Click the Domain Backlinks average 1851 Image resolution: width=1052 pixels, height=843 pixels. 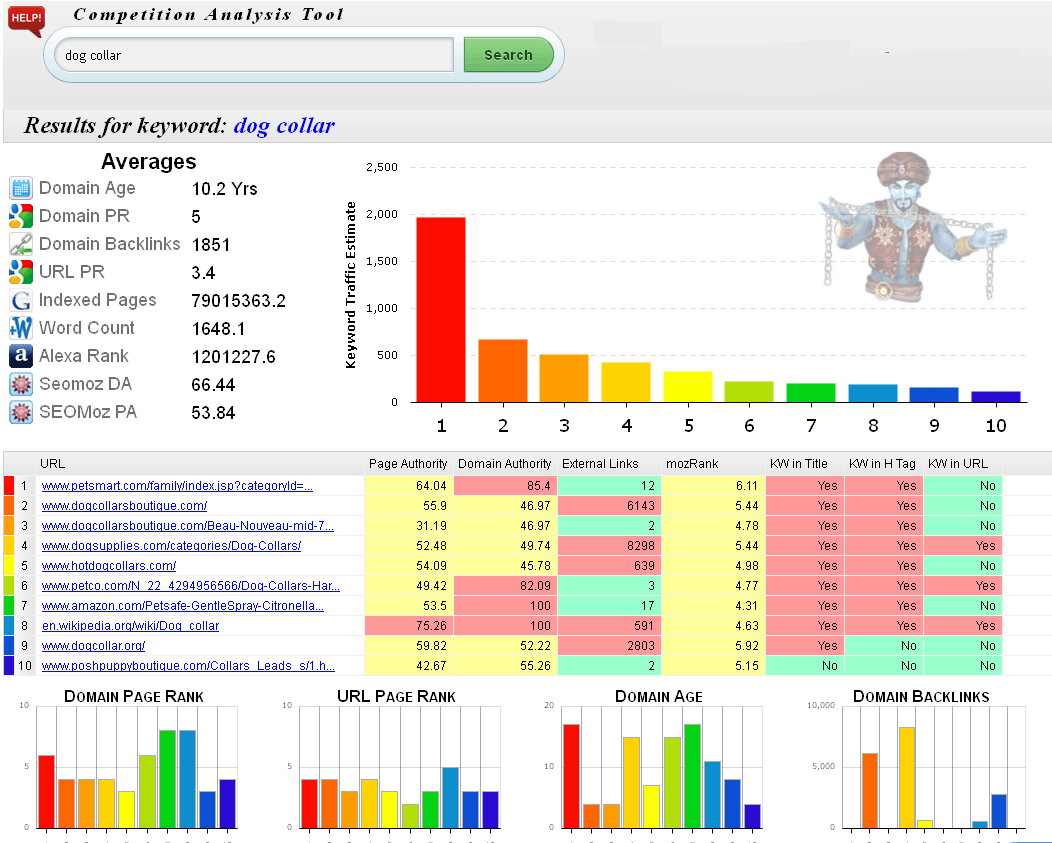click(x=211, y=245)
